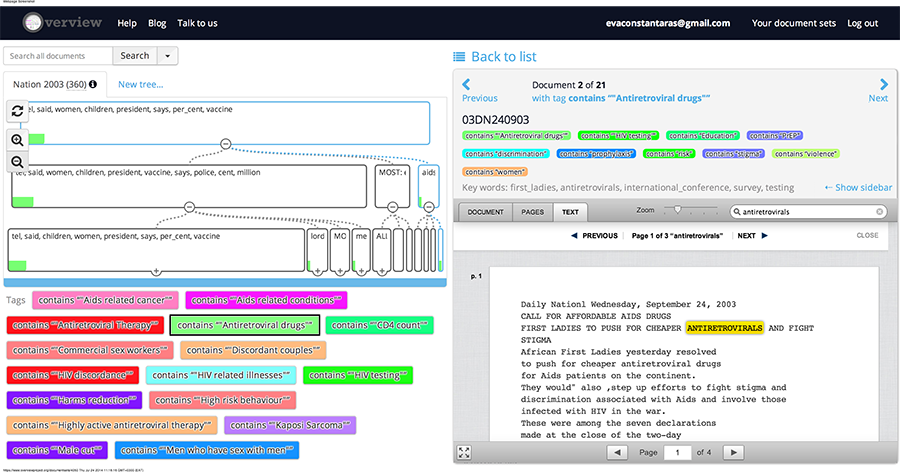This screenshot has width=900, height=472.
Task: Switch to the DOCUMENT view tab
Action: pyautogui.click(x=486, y=212)
